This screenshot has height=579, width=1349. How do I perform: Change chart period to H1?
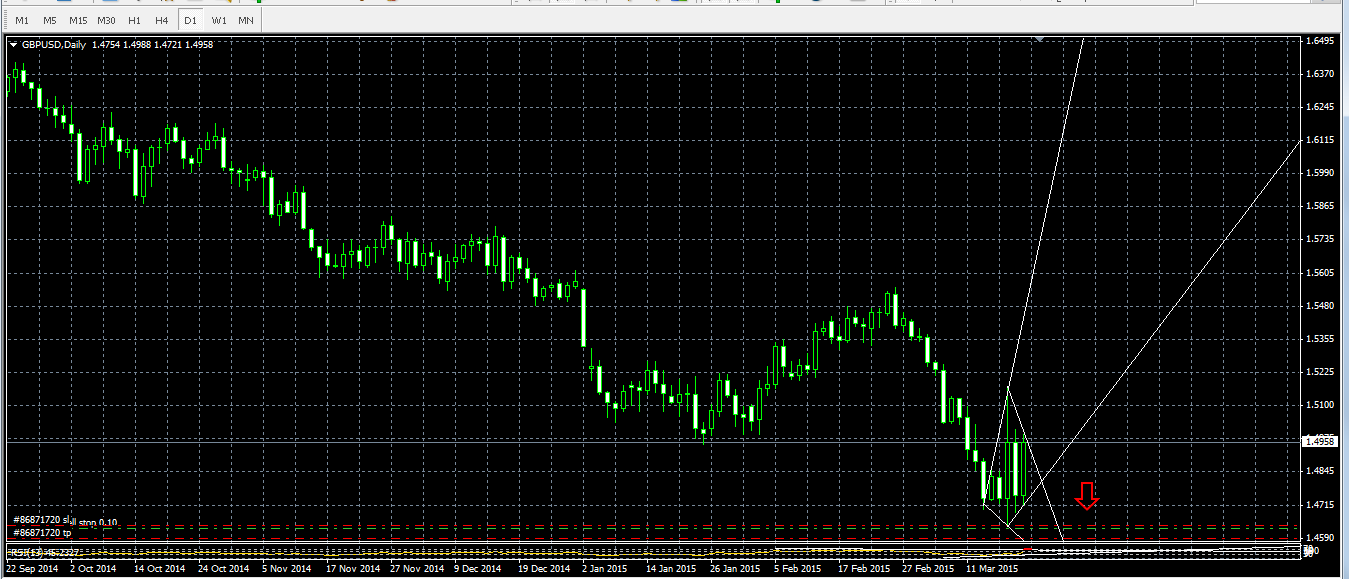134,20
